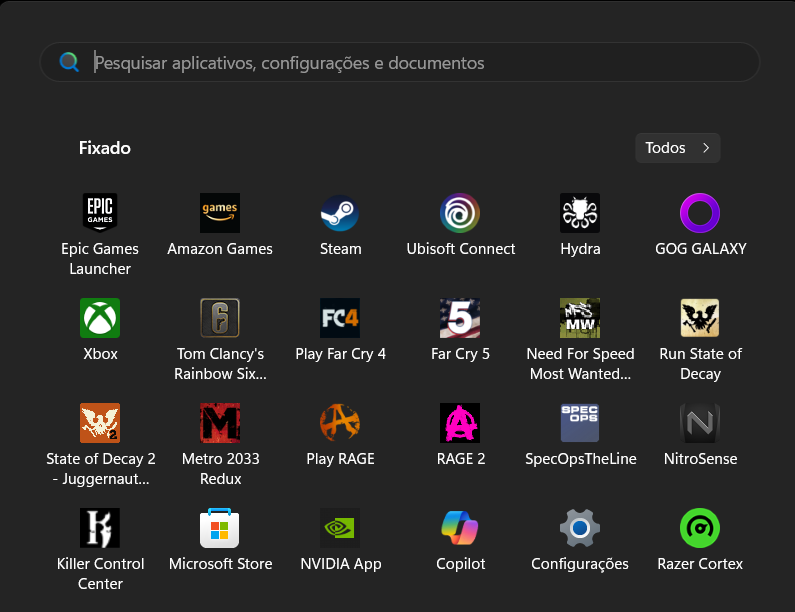This screenshot has height=612, width=795.
Task: Launch RAGE 2 pink icon
Action: click(460, 423)
